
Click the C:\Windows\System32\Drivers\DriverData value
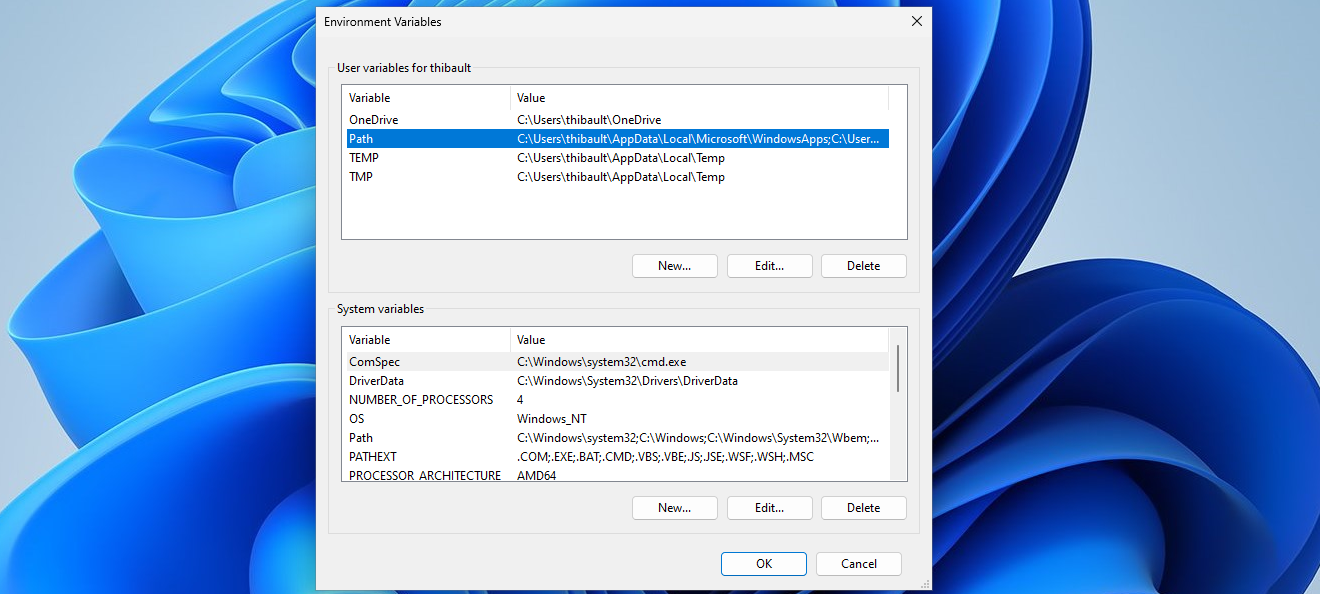(627, 381)
